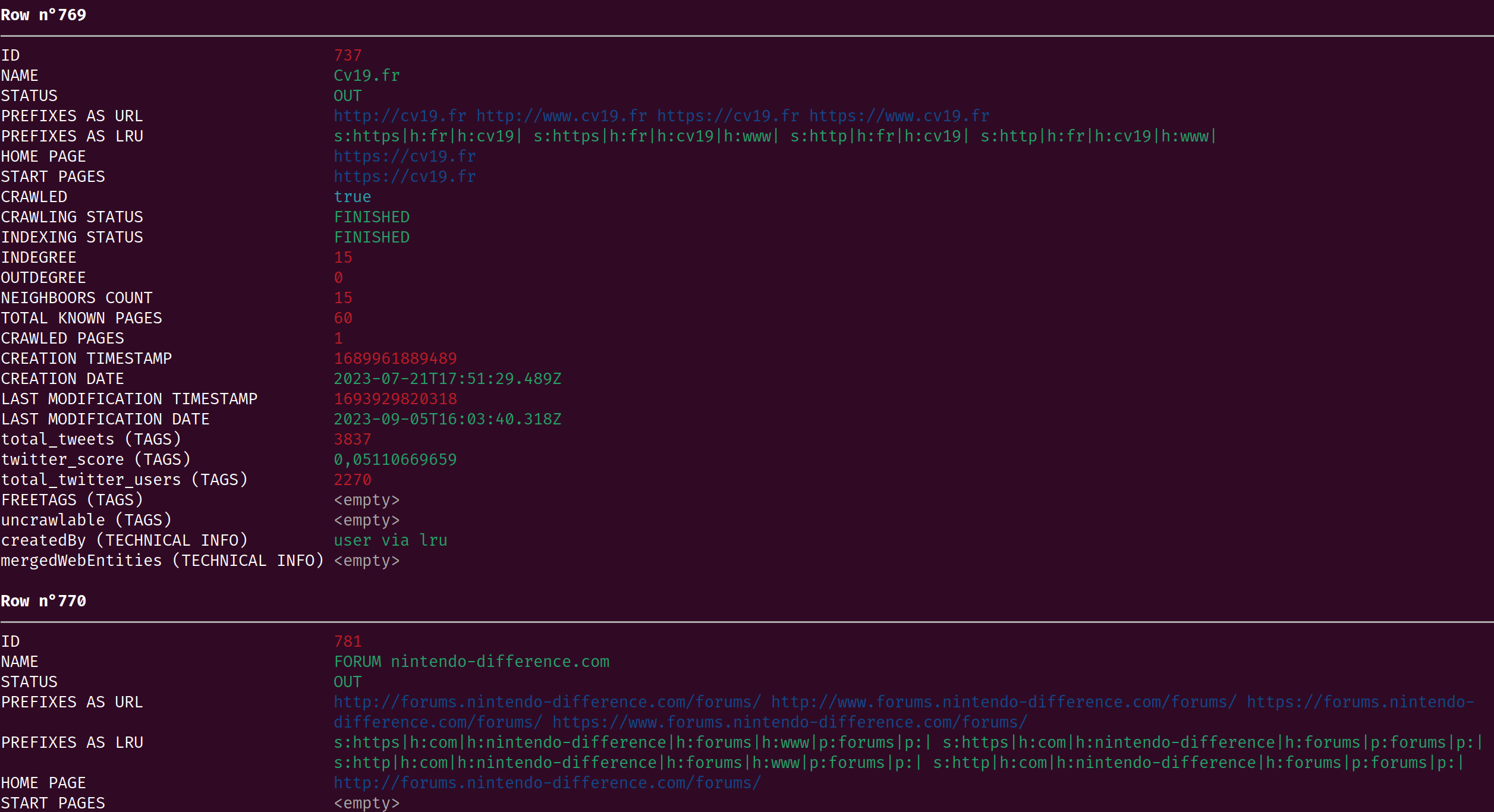The image size is (1494, 812).
Task: Click the ID value 737
Action: coord(348,55)
